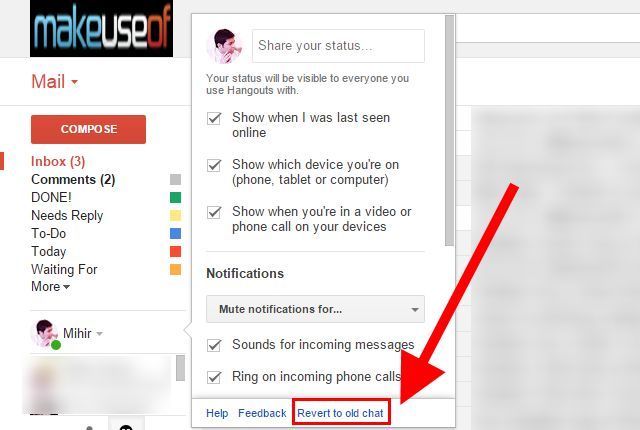Screen dimensions: 640x430
Task: Toggle Show which device you're on
Action: (x=214, y=165)
